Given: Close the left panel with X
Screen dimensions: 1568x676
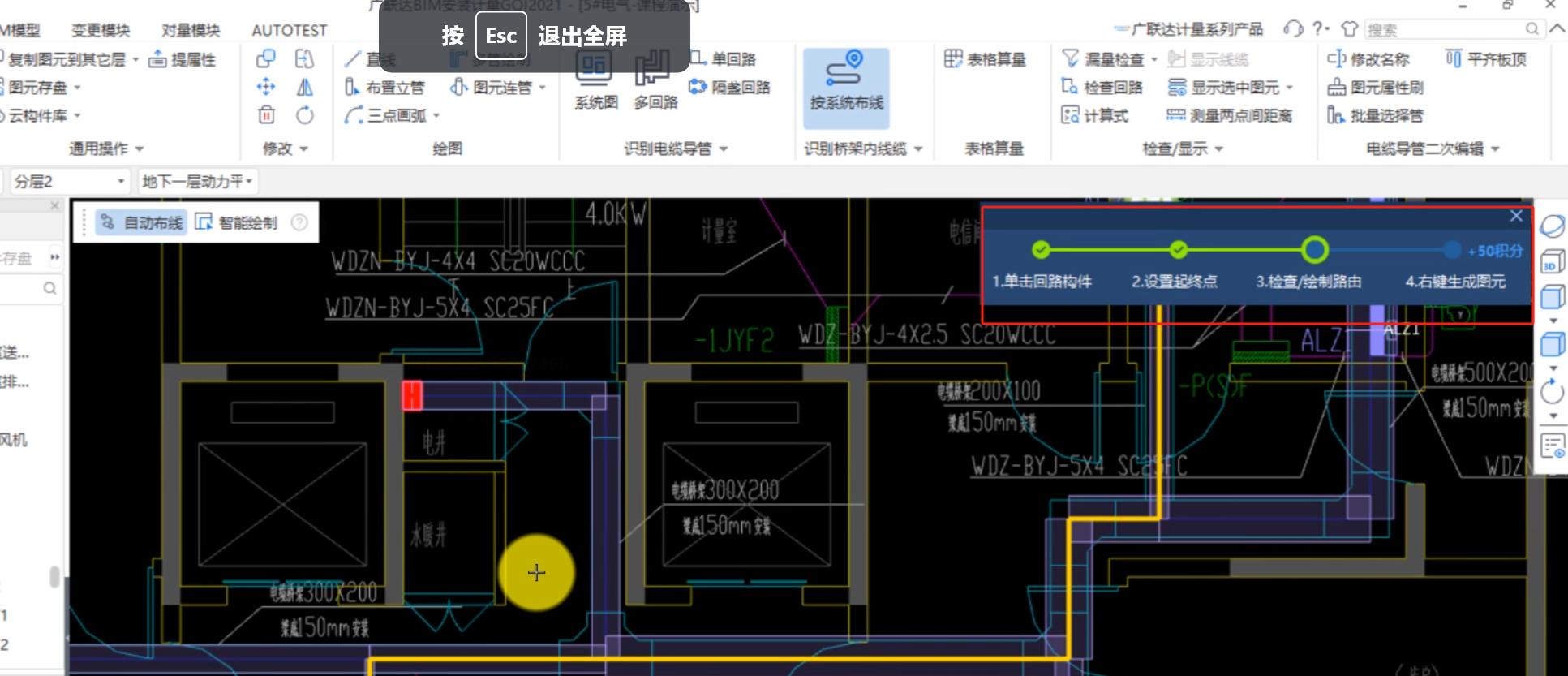Looking at the screenshot, I should coord(55,206).
